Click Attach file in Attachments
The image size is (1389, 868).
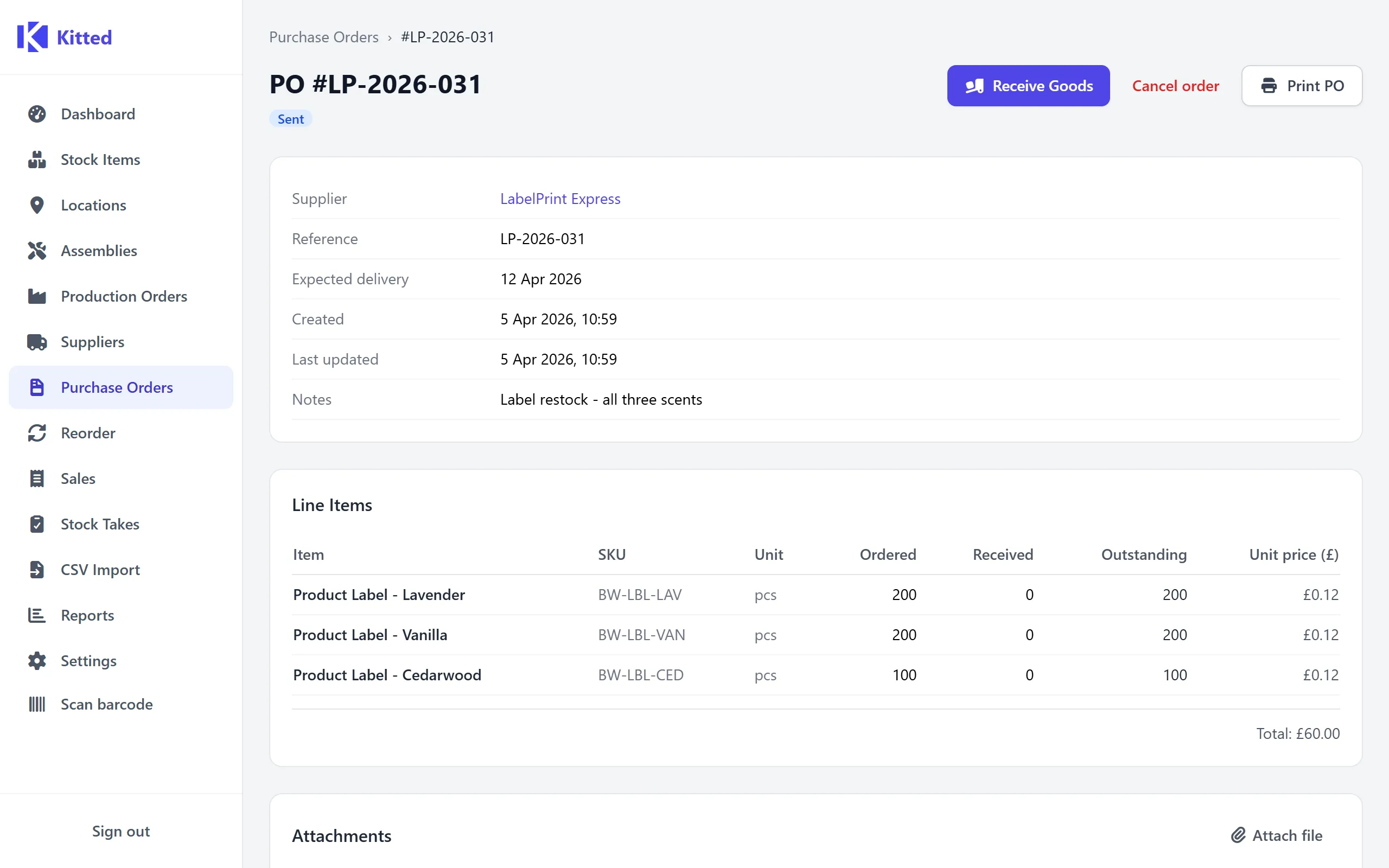point(1277,835)
